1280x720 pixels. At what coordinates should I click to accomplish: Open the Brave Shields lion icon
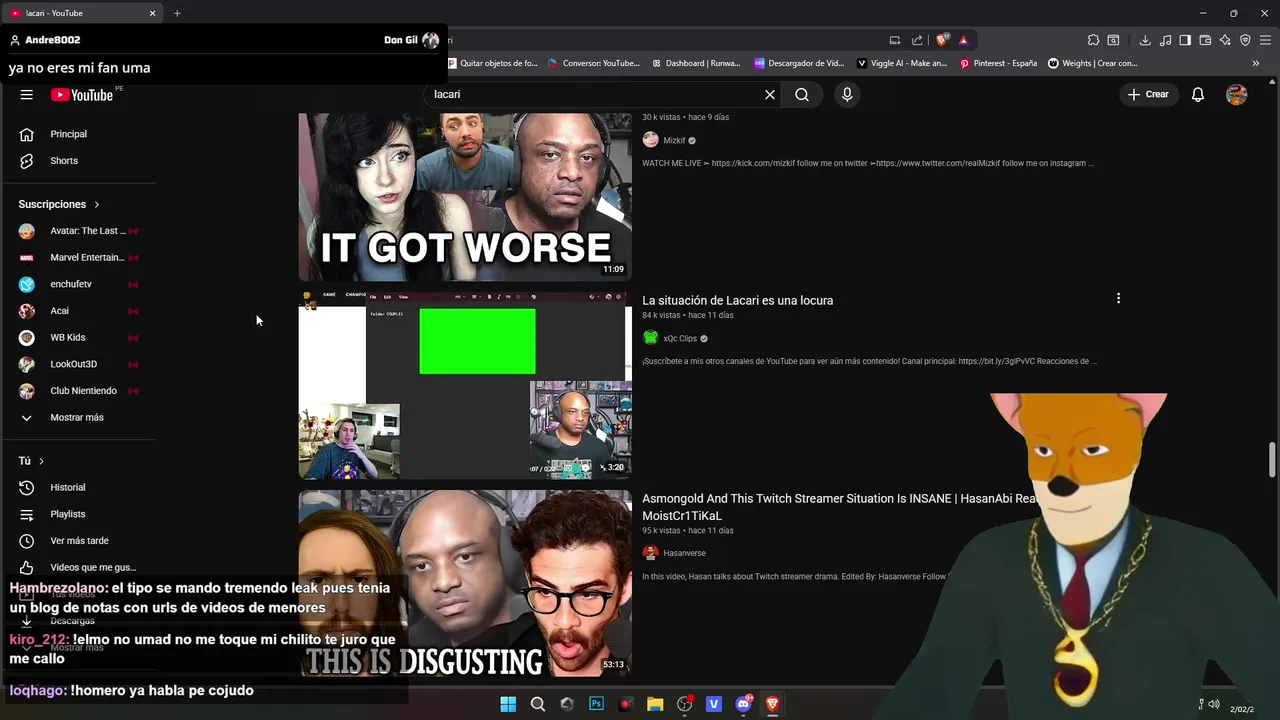point(942,40)
